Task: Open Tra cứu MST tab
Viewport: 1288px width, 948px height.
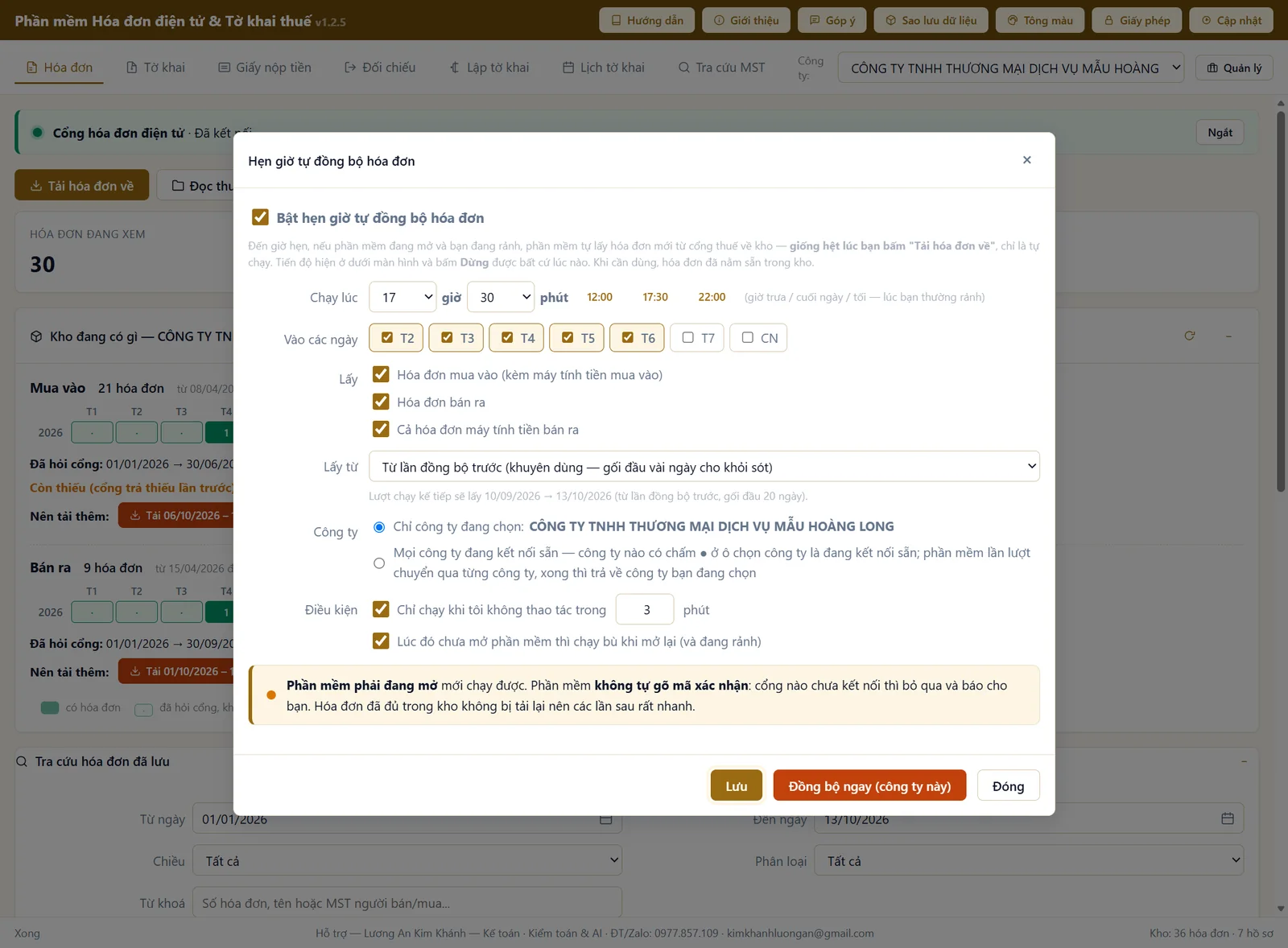Action: click(722, 68)
